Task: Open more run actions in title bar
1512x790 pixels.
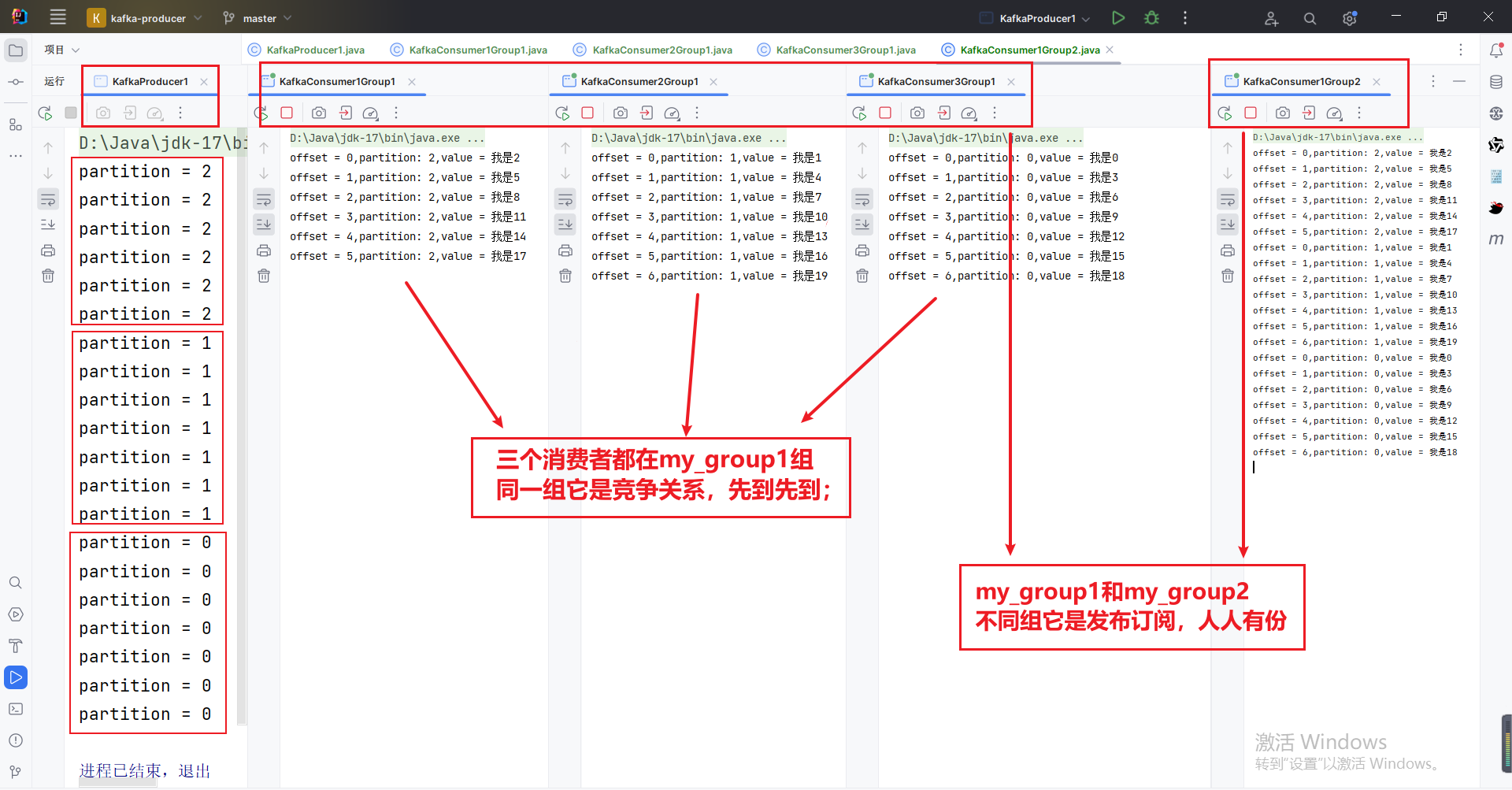Action: (x=1184, y=17)
